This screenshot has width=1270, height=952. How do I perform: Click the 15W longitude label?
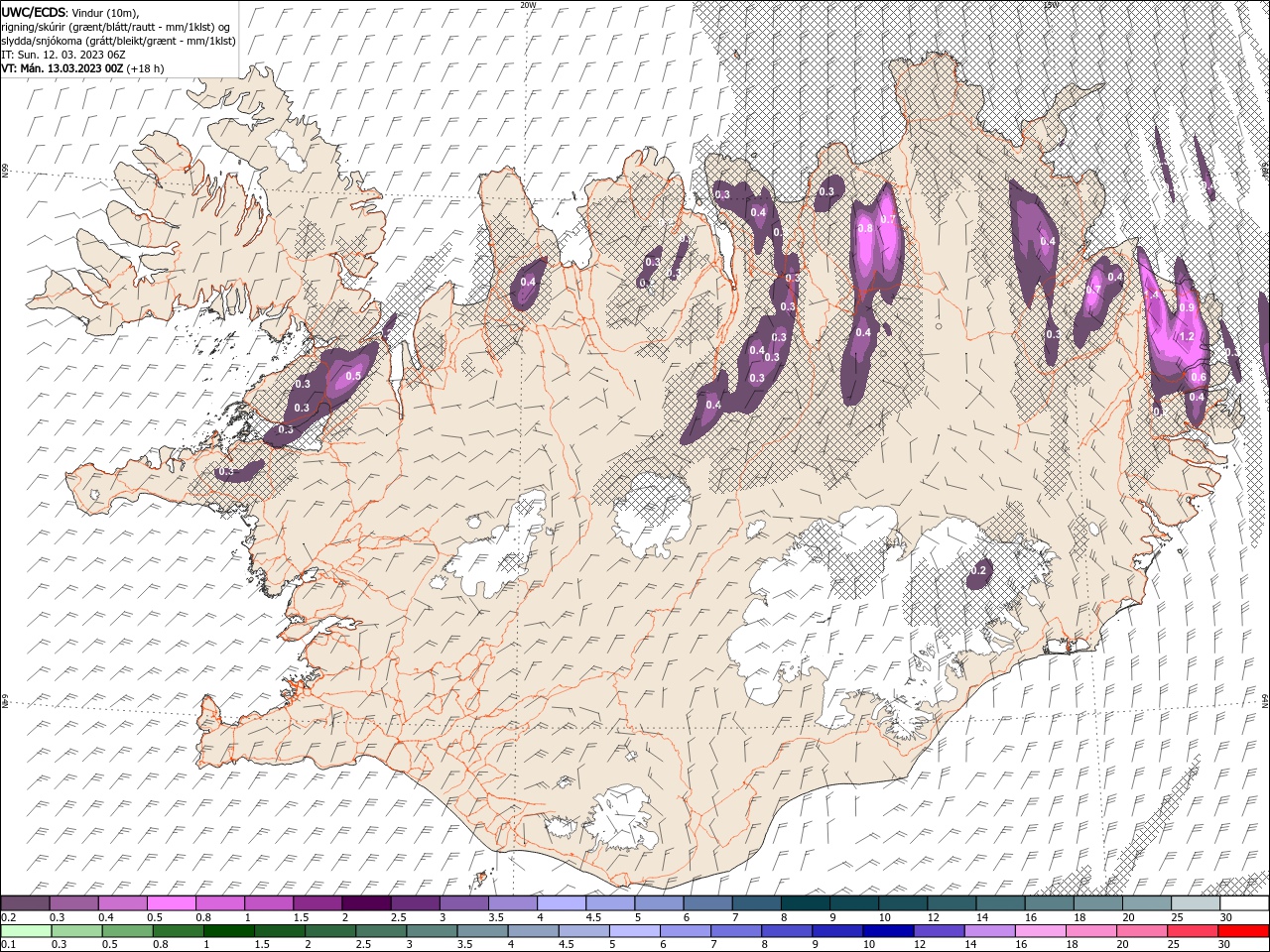(1051, 5)
